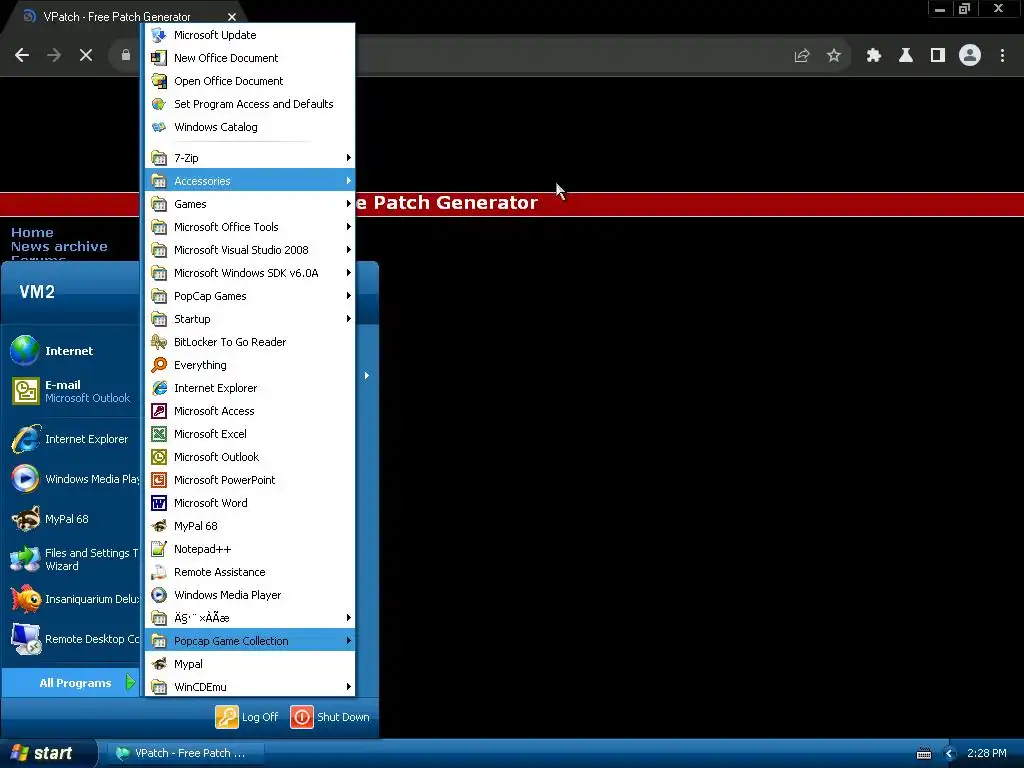Launch Insaniquarium Deluxe from the start menu
1024x768 pixels.
click(x=73, y=599)
